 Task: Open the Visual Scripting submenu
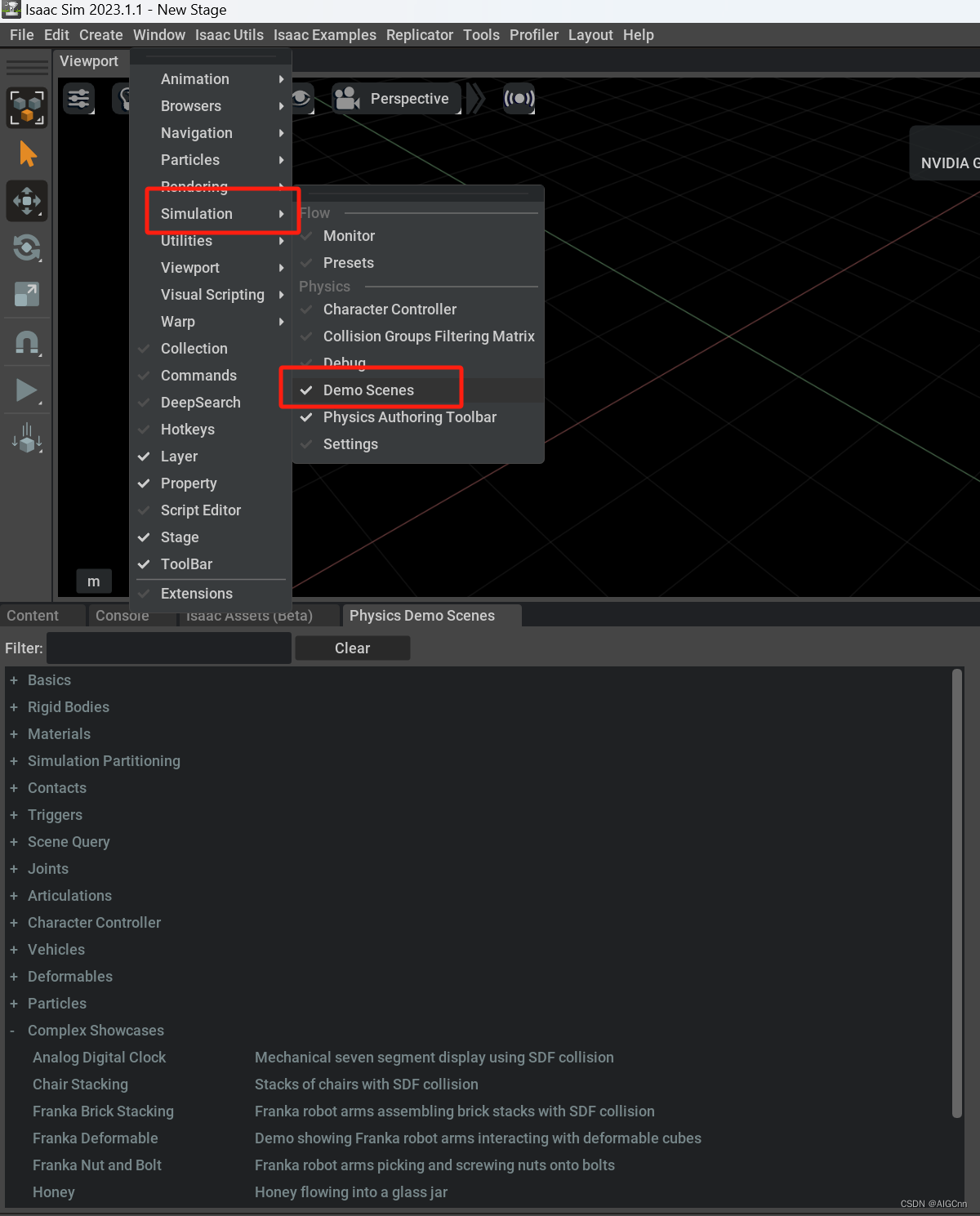[211, 295]
